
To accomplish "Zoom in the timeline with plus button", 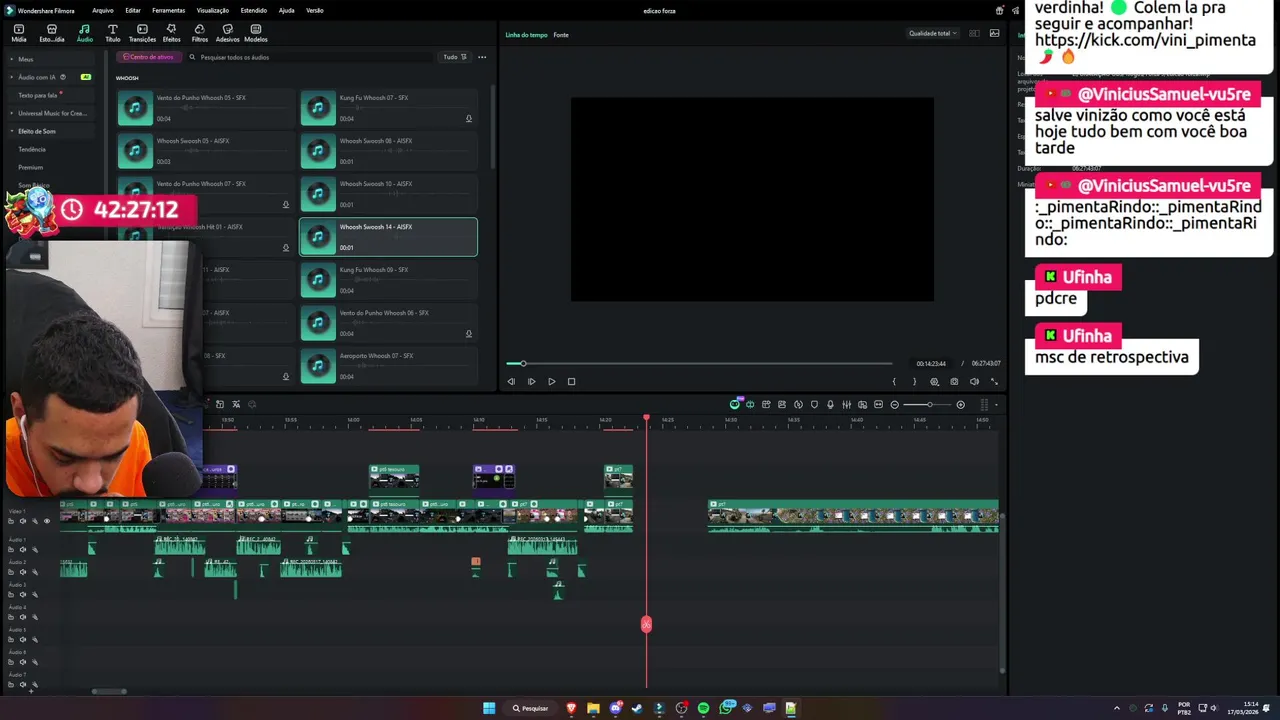I will tap(960, 404).
